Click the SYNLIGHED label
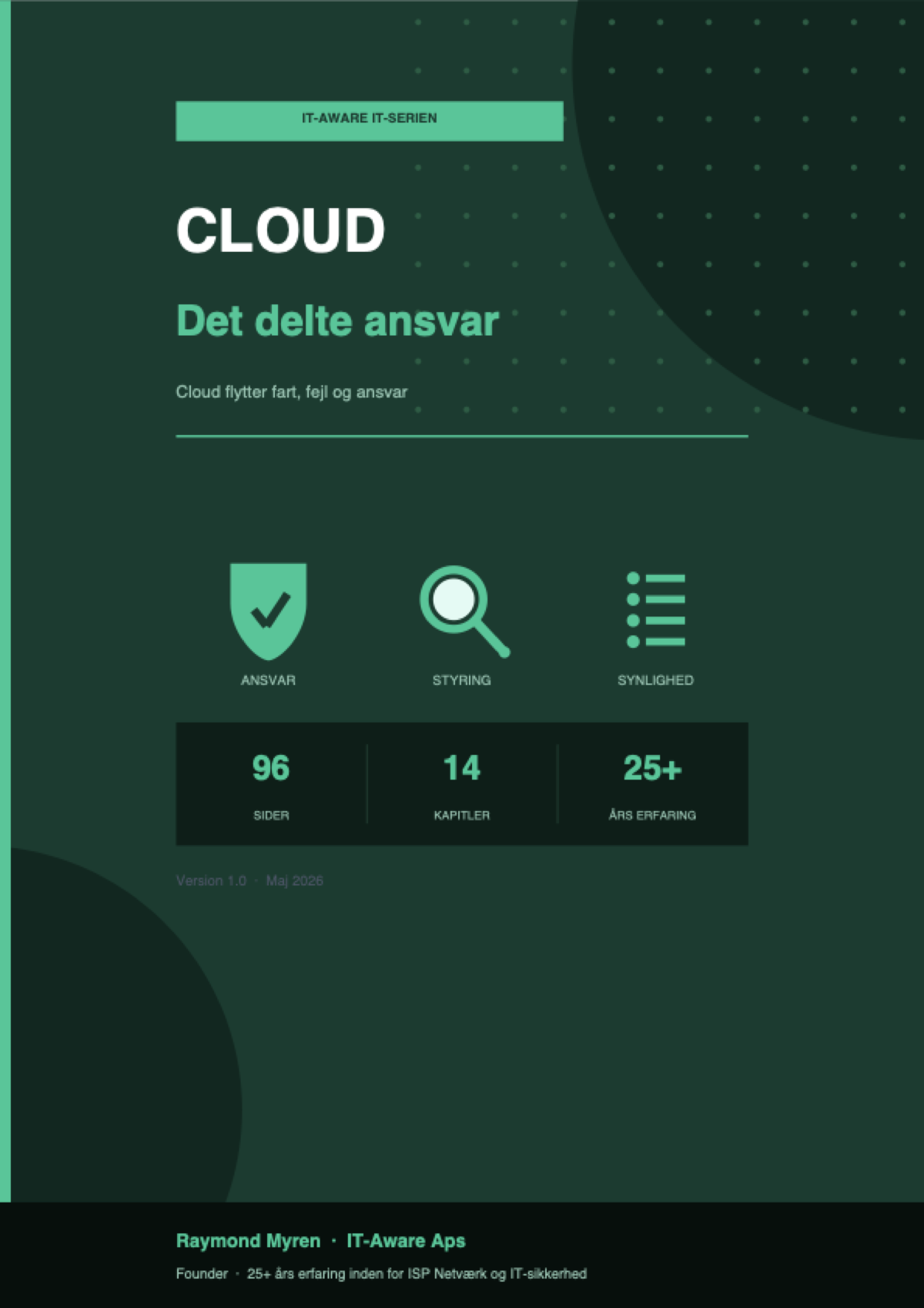The width and height of the screenshot is (924, 1308). tap(655, 680)
